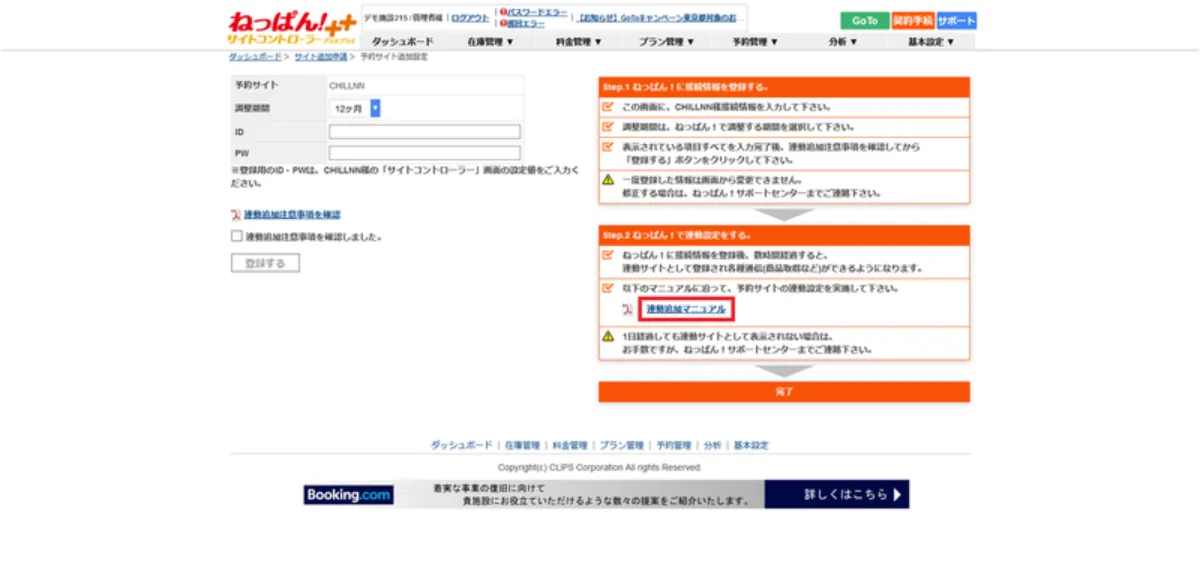
Task: Click the 登録する button
Action: (265, 263)
